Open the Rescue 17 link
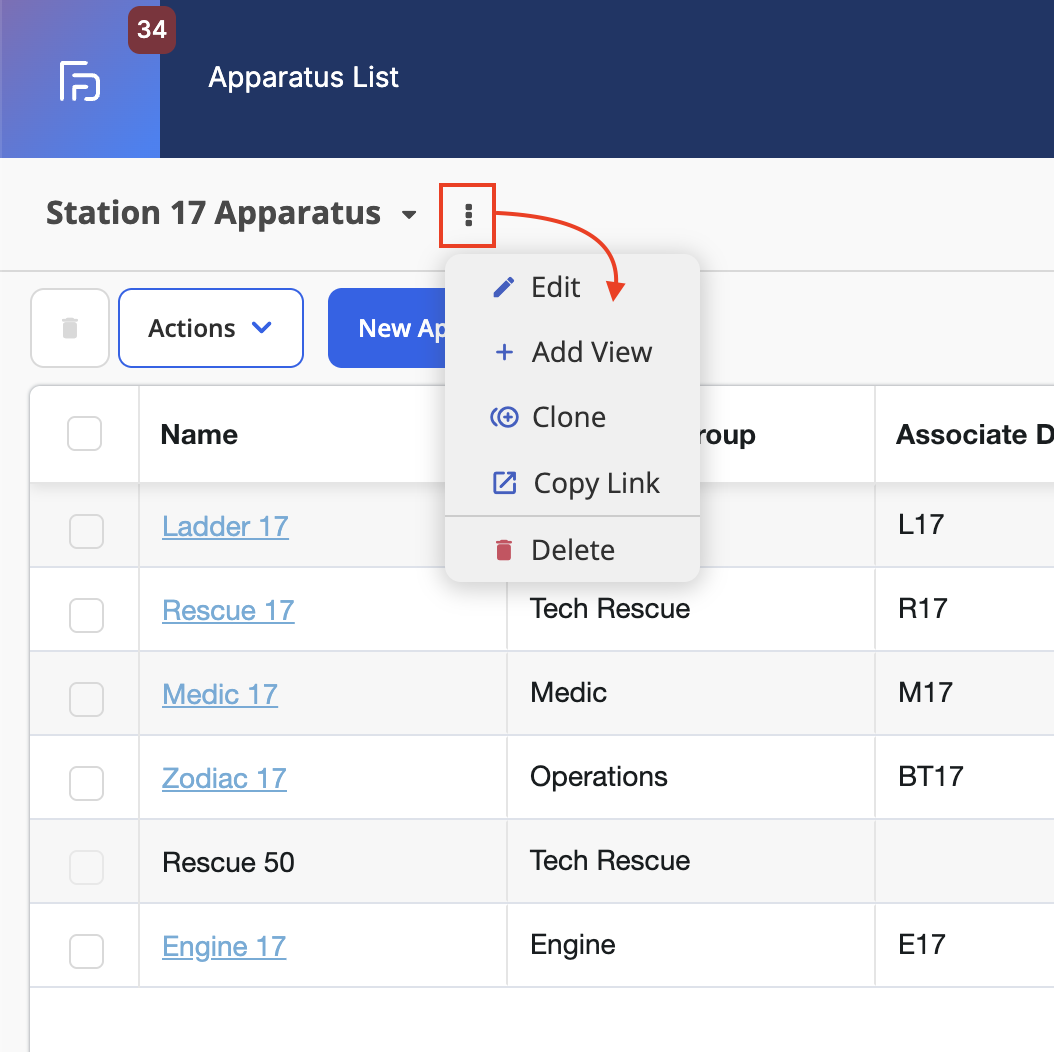 (229, 610)
